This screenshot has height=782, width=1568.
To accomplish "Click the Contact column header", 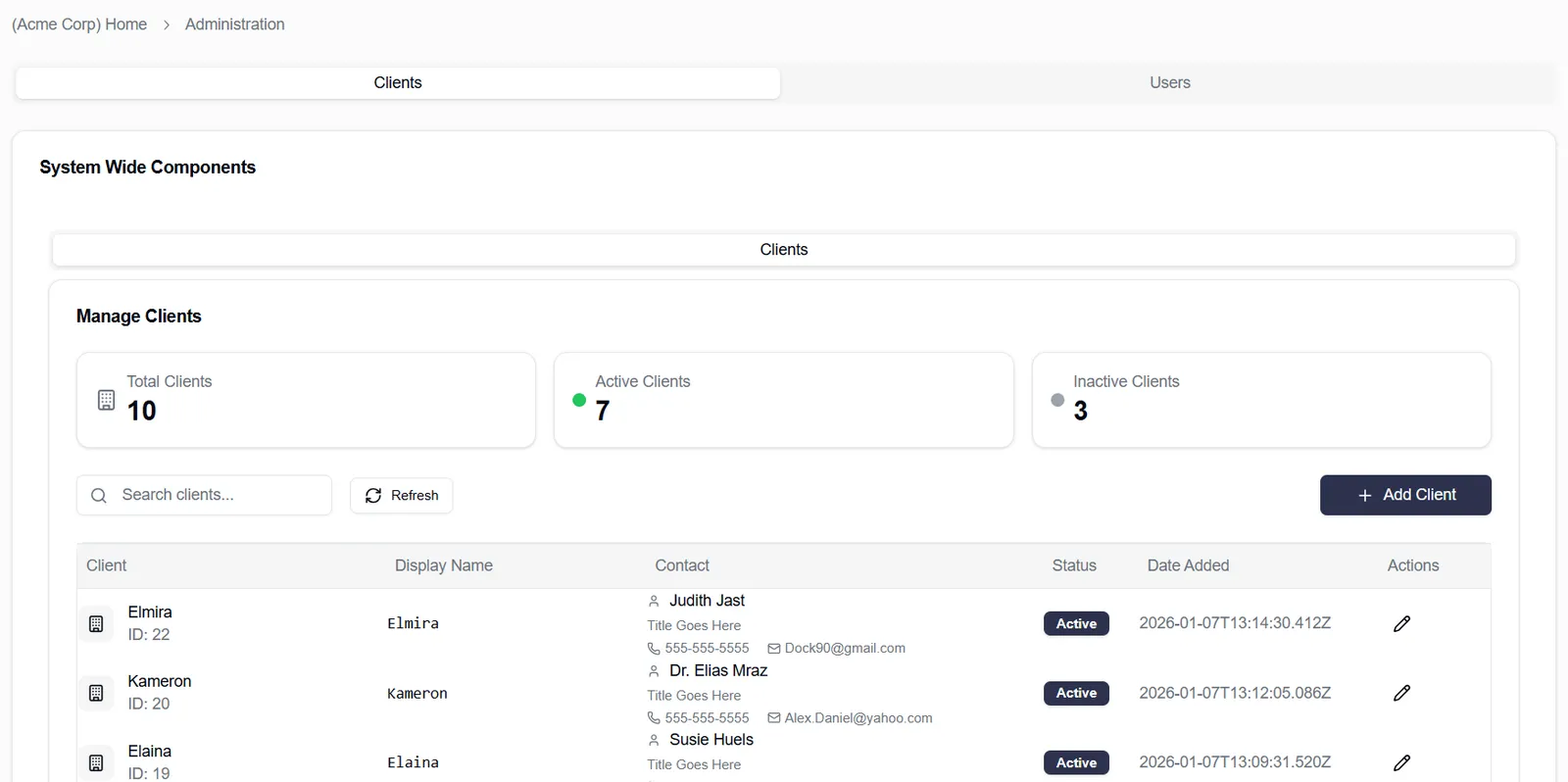I will [x=682, y=565].
